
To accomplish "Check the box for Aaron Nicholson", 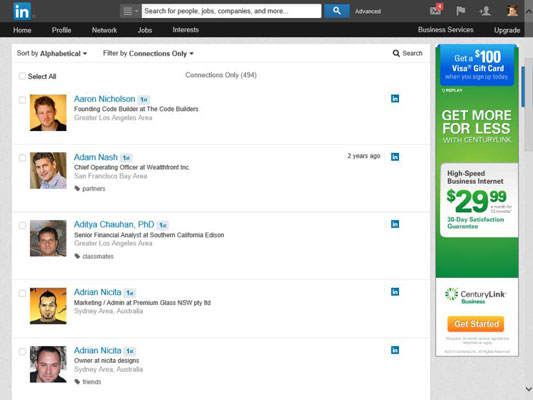I will [22, 100].
